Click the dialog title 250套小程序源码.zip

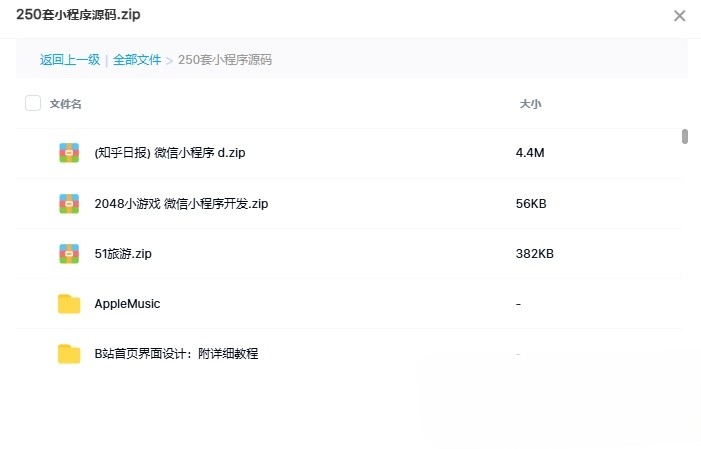click(78, 14)
